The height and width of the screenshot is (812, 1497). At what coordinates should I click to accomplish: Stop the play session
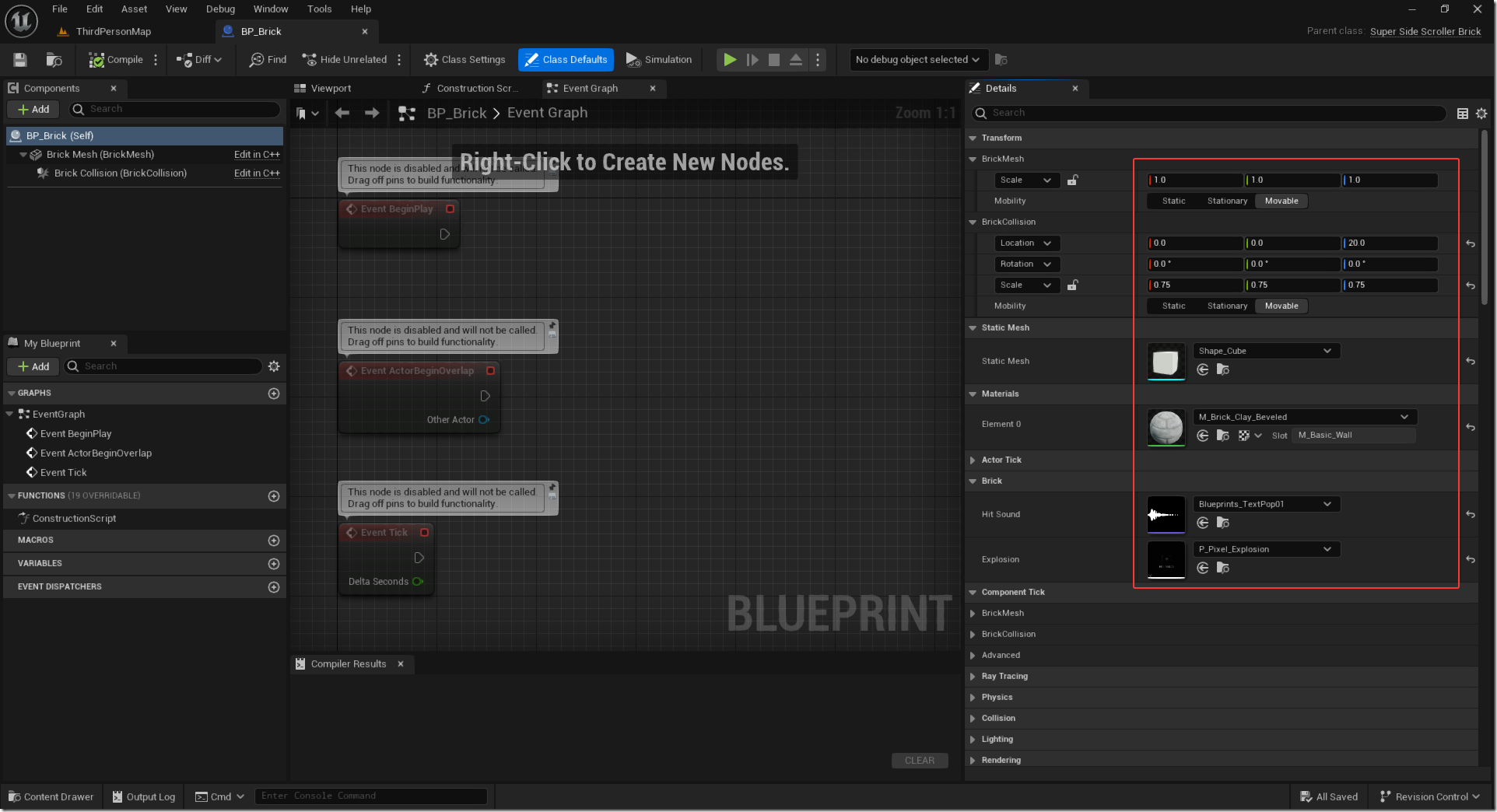(x=774, y=60)
